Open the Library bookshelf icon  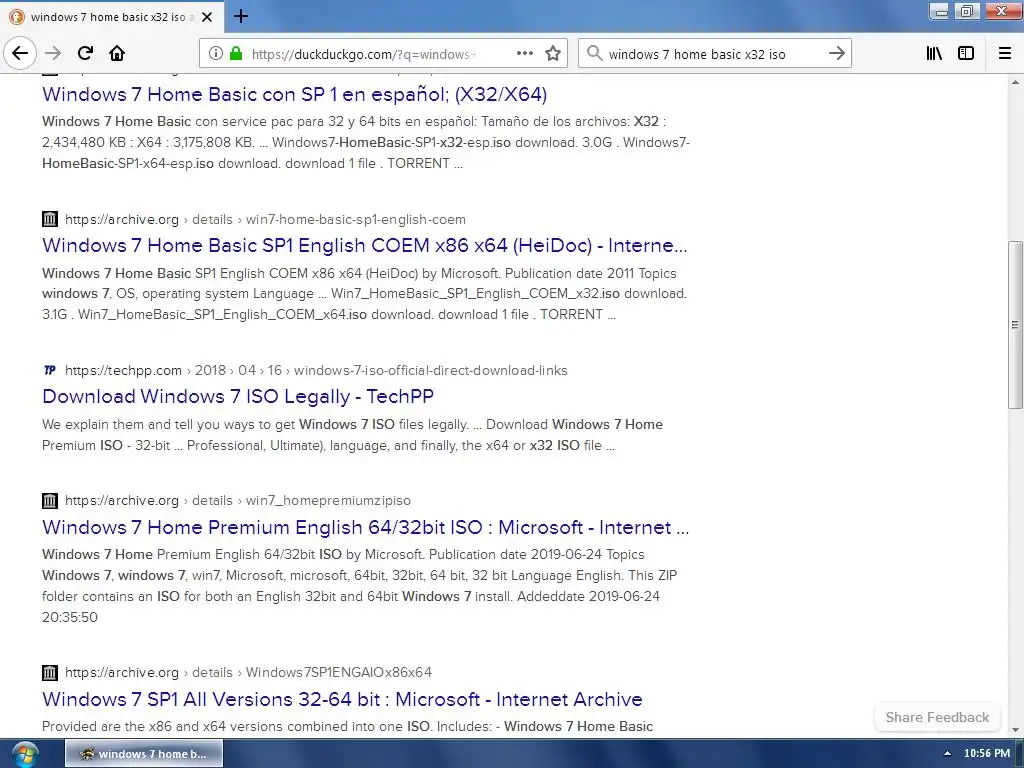(x=934, y=53)
